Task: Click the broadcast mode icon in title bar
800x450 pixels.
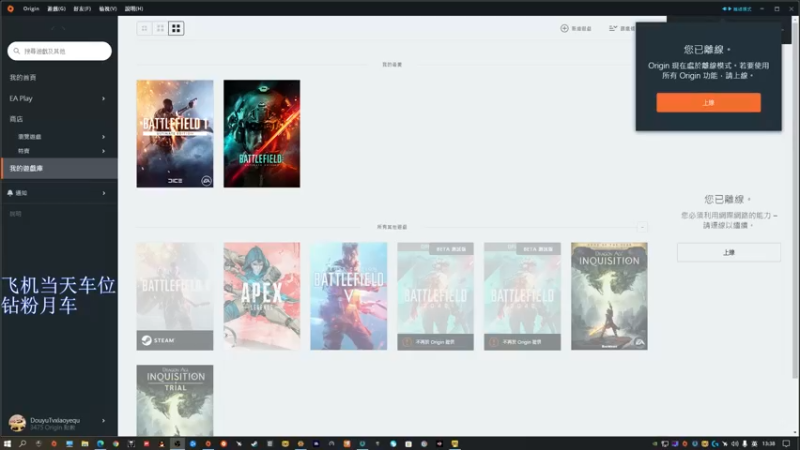Action: pyautogui.click(x=727, y=9)
